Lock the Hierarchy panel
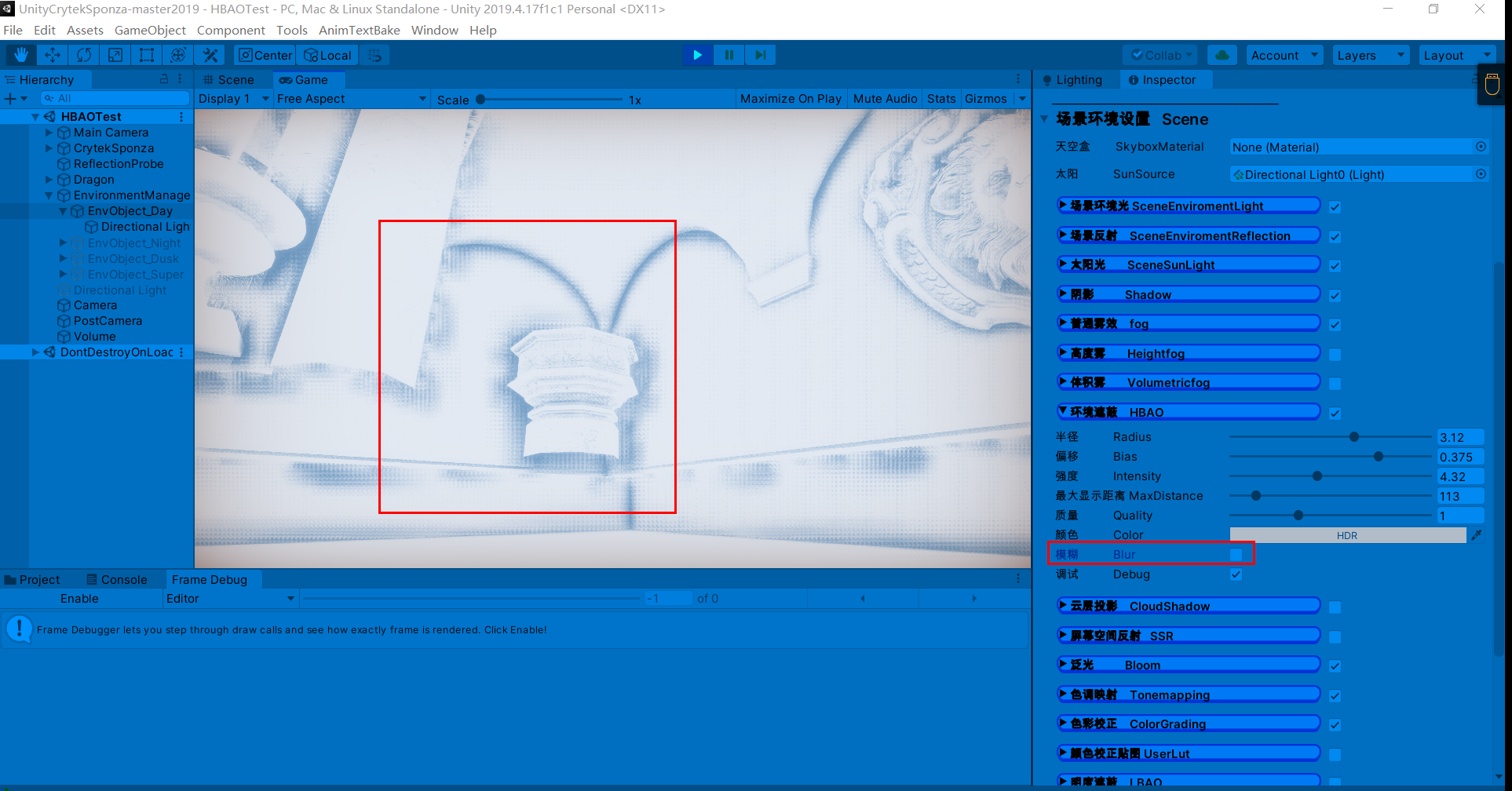The width and height of the screenshot is (1512, 791). coord(164,79)
